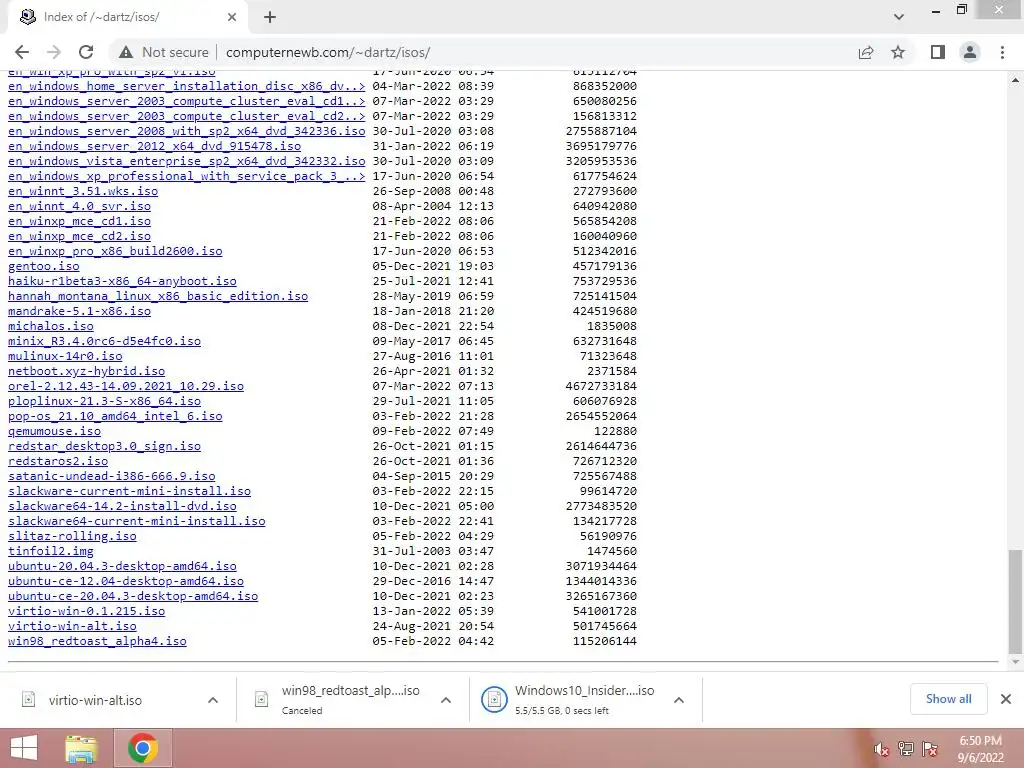
Task: Open File Explorer from the taskbar
Action: coord(81,748)
